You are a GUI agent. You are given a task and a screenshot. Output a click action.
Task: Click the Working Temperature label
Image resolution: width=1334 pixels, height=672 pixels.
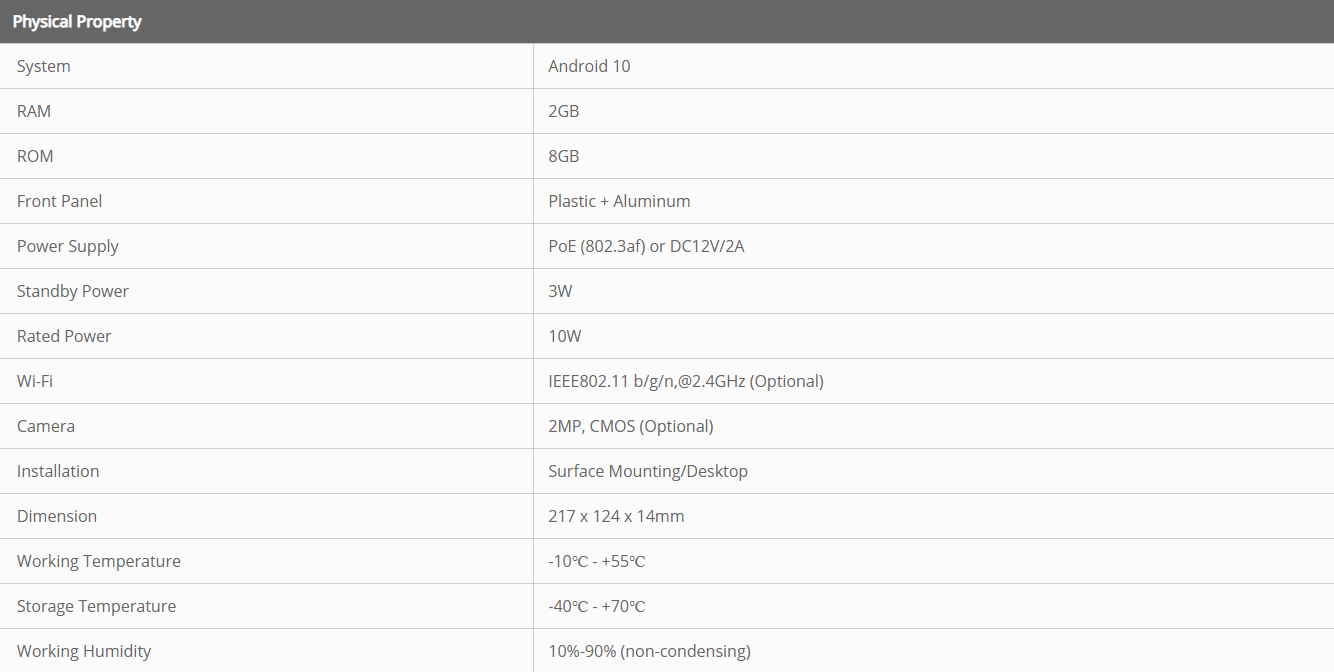99,561
